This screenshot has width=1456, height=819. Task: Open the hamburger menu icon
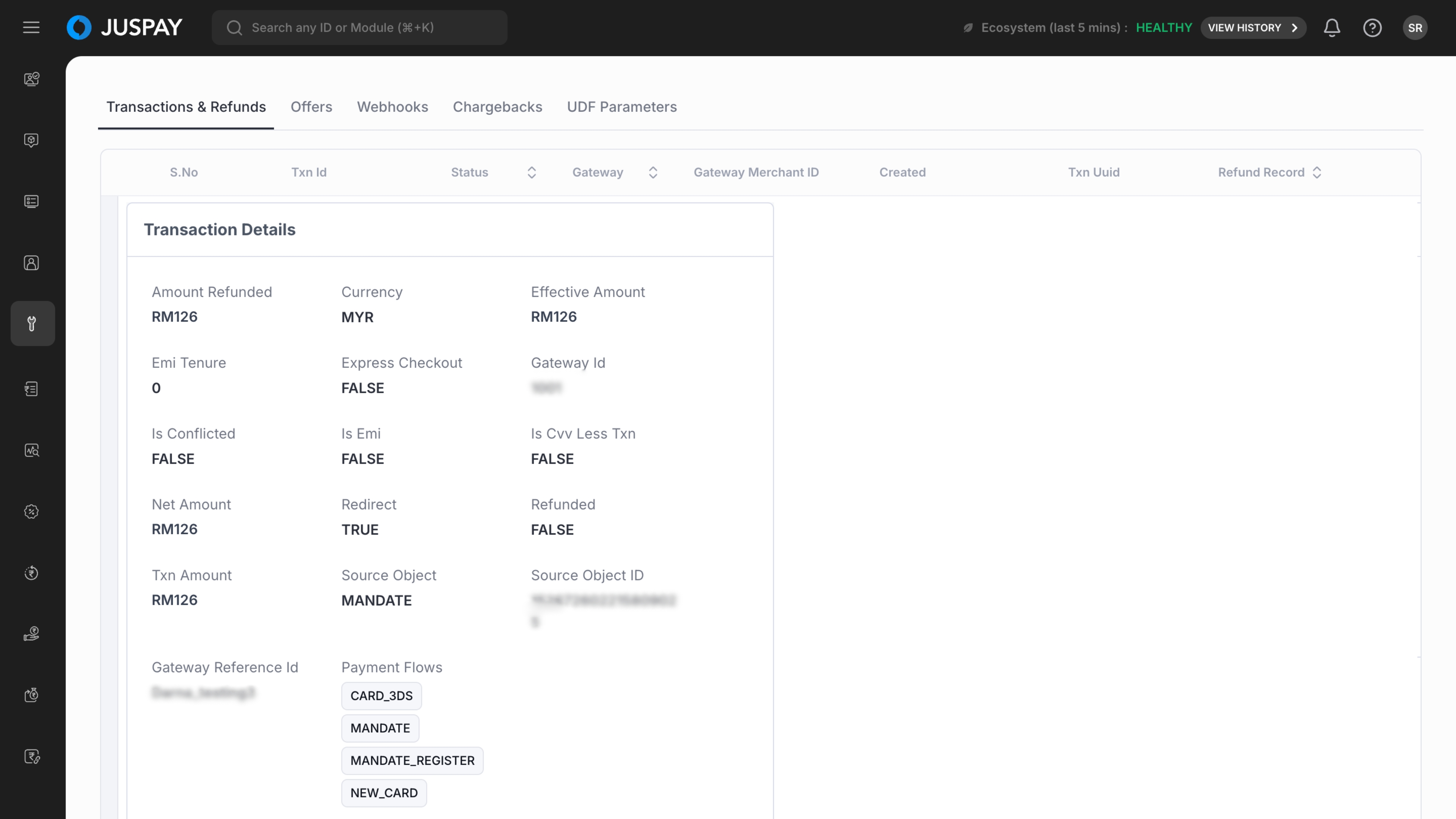click(31, 27)
